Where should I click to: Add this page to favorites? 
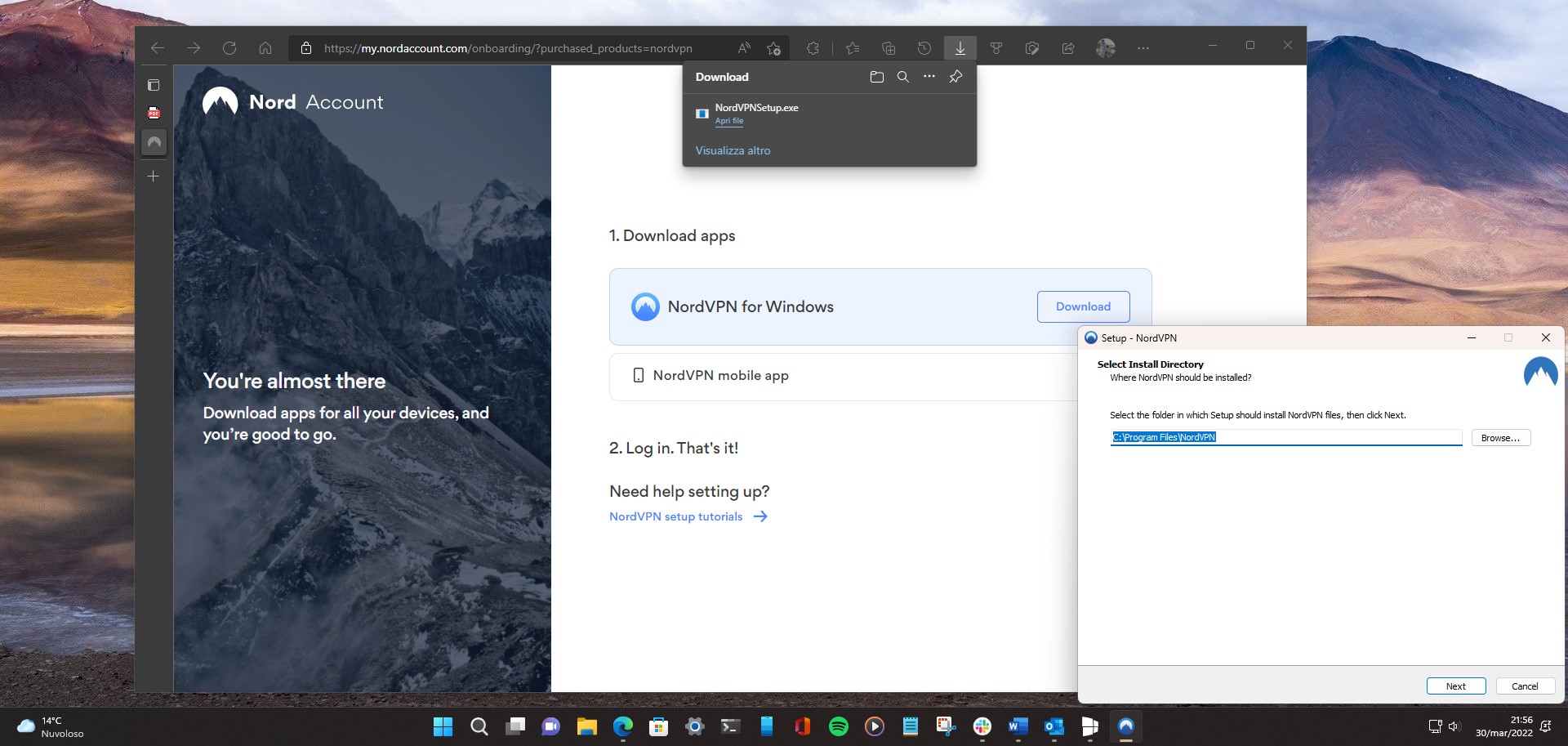tap(773, 48)
